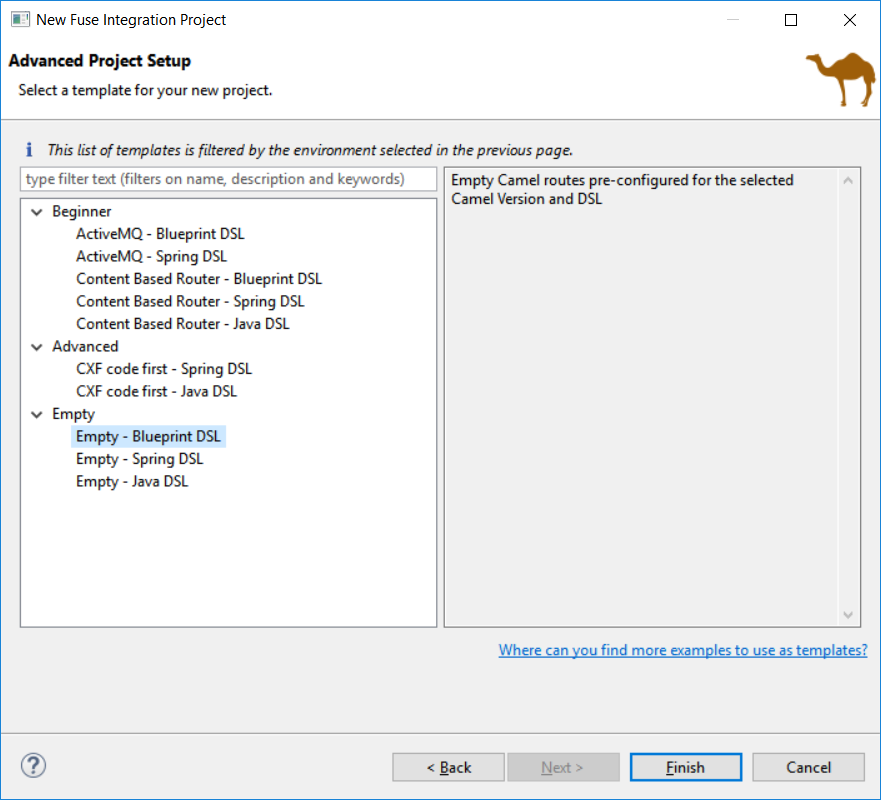Select CXF code first - Spring DSL
Viewport: 881px width, 800px height.
click(x=164, y=369)
